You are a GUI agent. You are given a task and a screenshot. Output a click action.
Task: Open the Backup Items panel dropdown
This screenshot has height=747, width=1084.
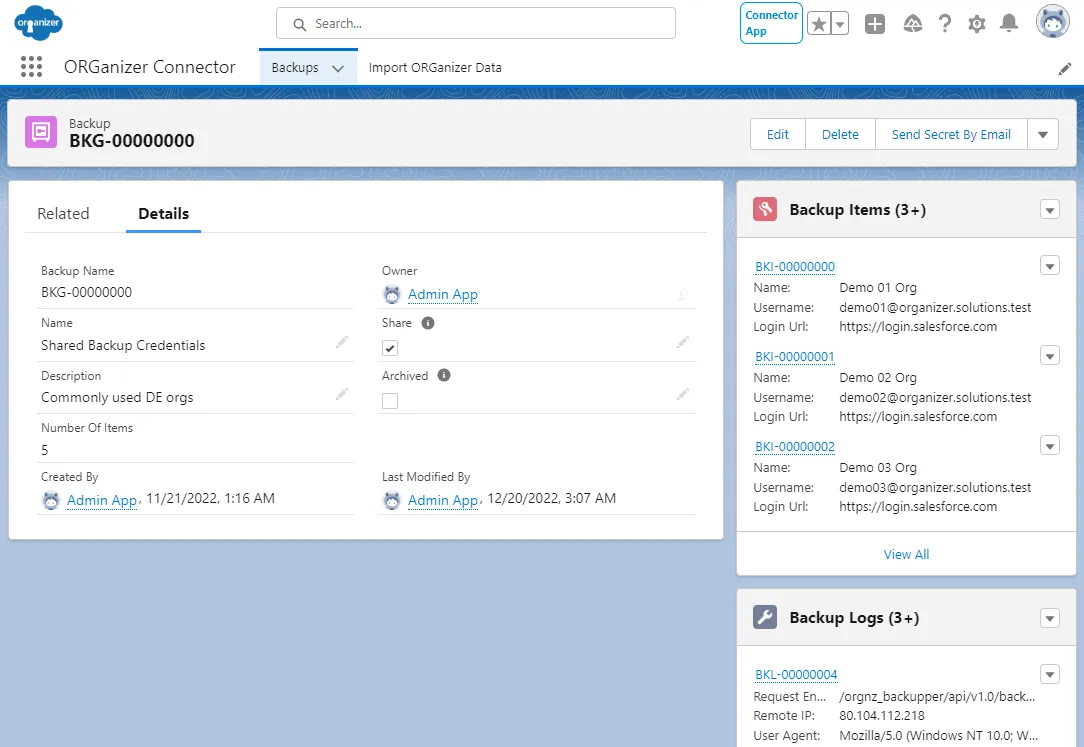click(x=1049, y=209)
